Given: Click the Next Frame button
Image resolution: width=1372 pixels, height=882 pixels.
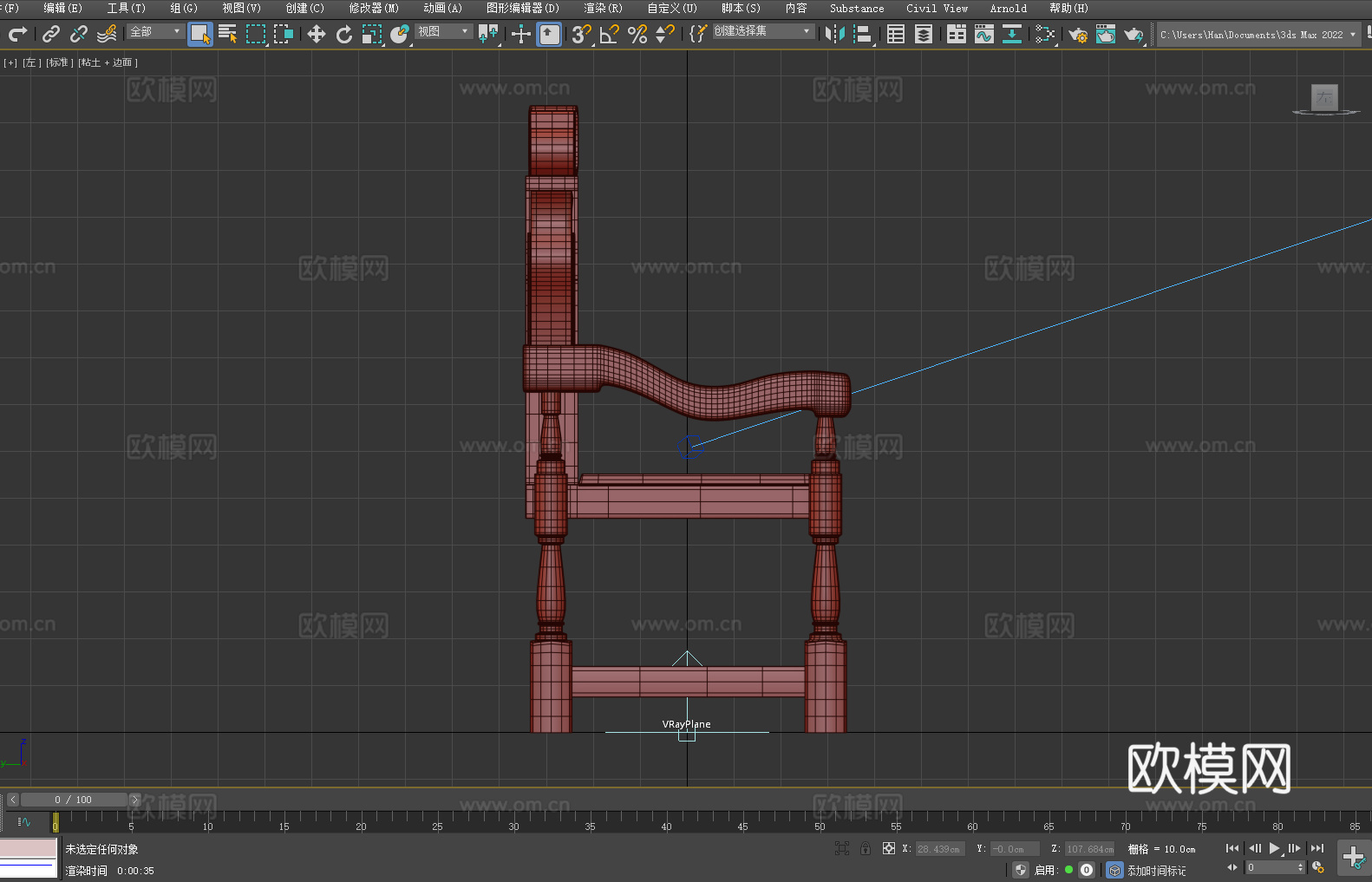Looking at the screenshot, I should pos(1295,848).
